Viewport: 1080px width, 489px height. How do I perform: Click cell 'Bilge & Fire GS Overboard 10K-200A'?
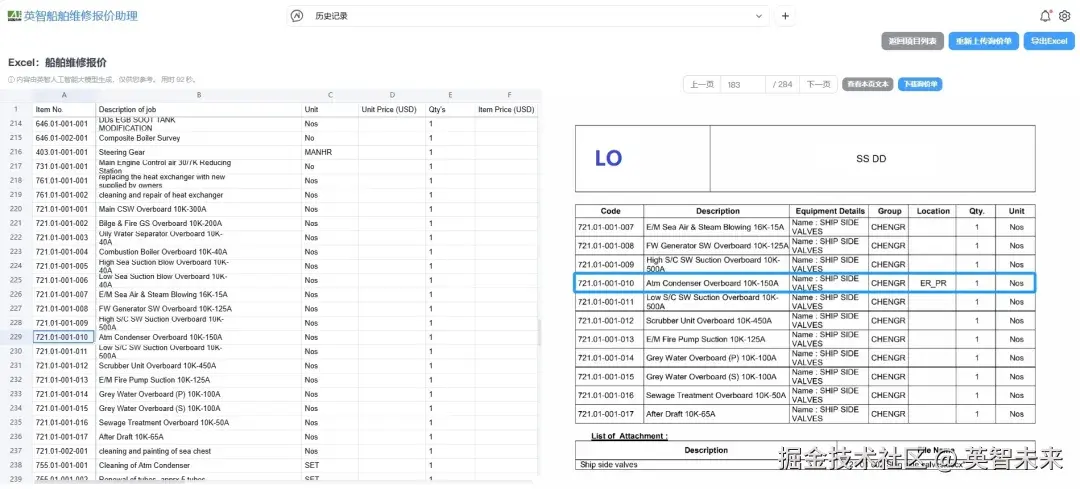pos(198,224)
